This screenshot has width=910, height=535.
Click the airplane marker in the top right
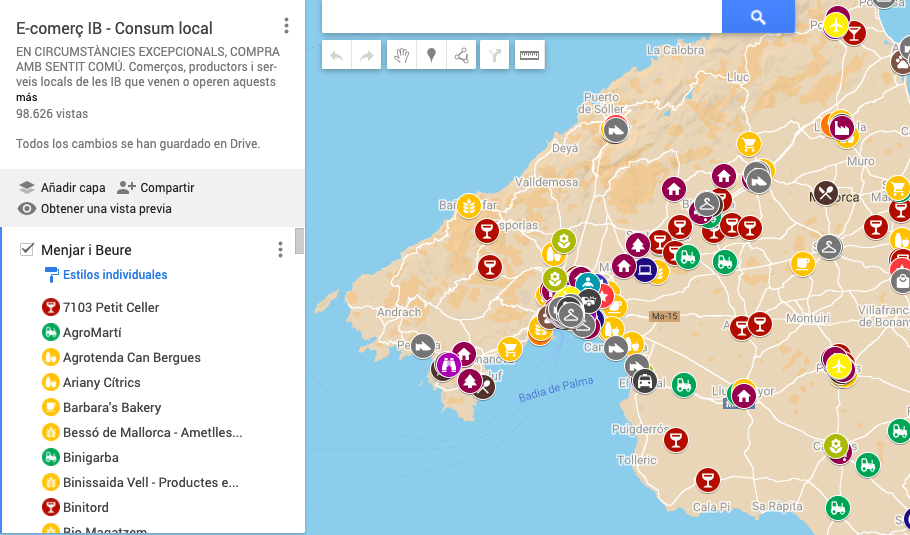click(x=836, y=26)
